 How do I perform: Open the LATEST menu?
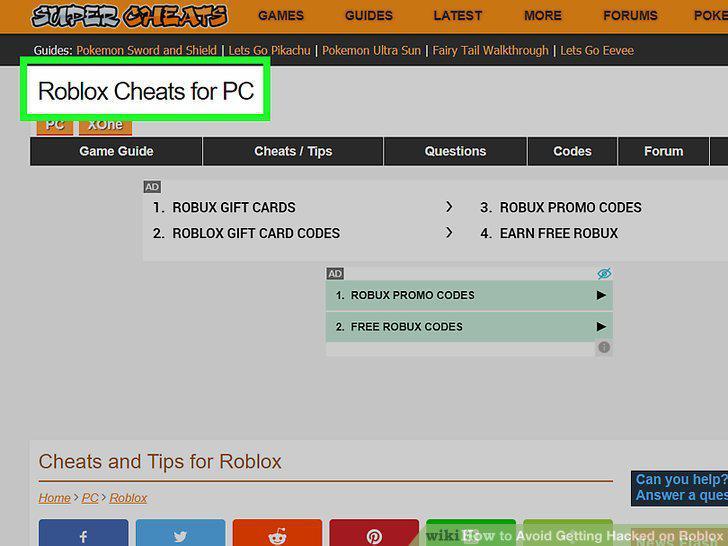pos(457,16)
